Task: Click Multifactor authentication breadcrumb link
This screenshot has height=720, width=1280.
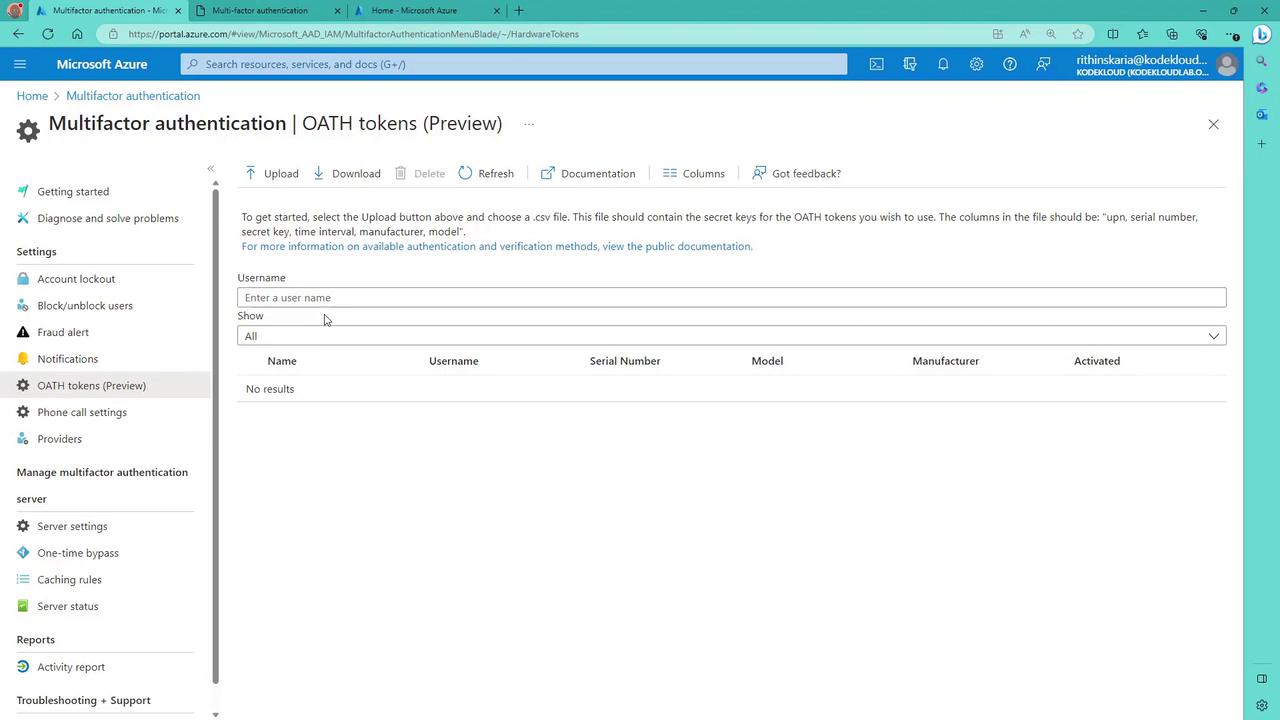Action: coord(133,96)
